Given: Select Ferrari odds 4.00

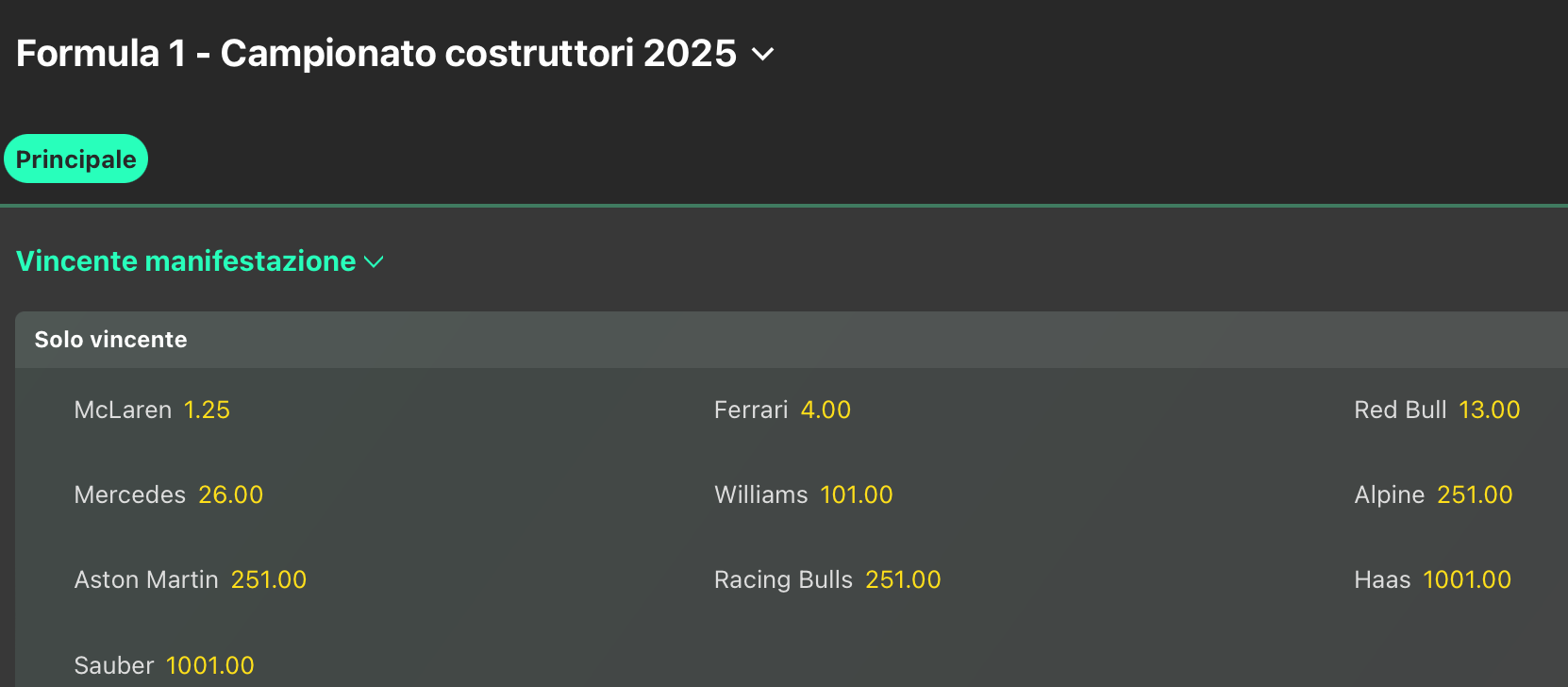Looking at the screenshot, I should [826, 411].
